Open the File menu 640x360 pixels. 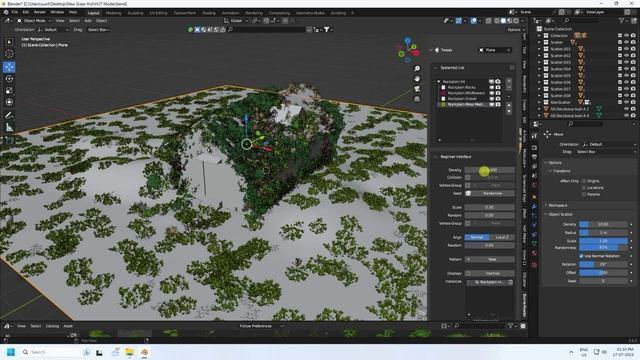[x=15, y=12]
